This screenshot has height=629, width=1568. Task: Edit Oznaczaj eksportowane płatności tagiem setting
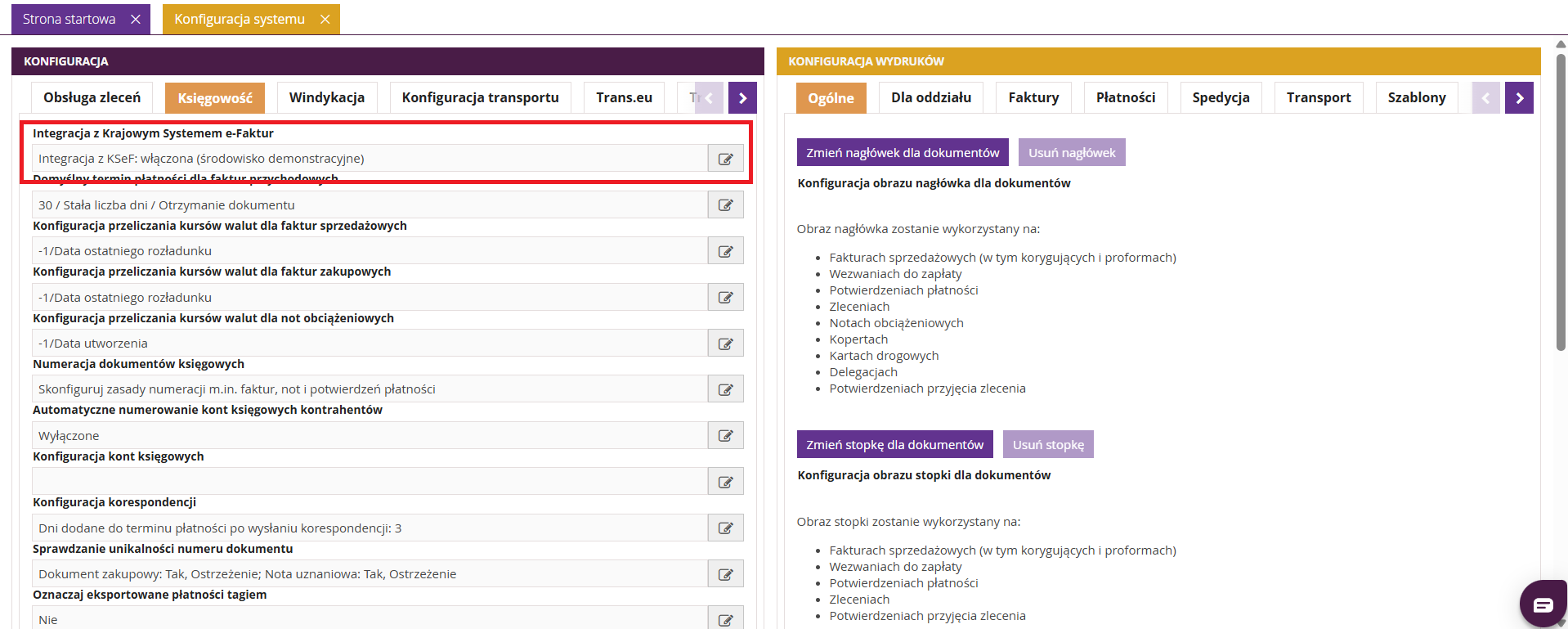click(725, 619)
